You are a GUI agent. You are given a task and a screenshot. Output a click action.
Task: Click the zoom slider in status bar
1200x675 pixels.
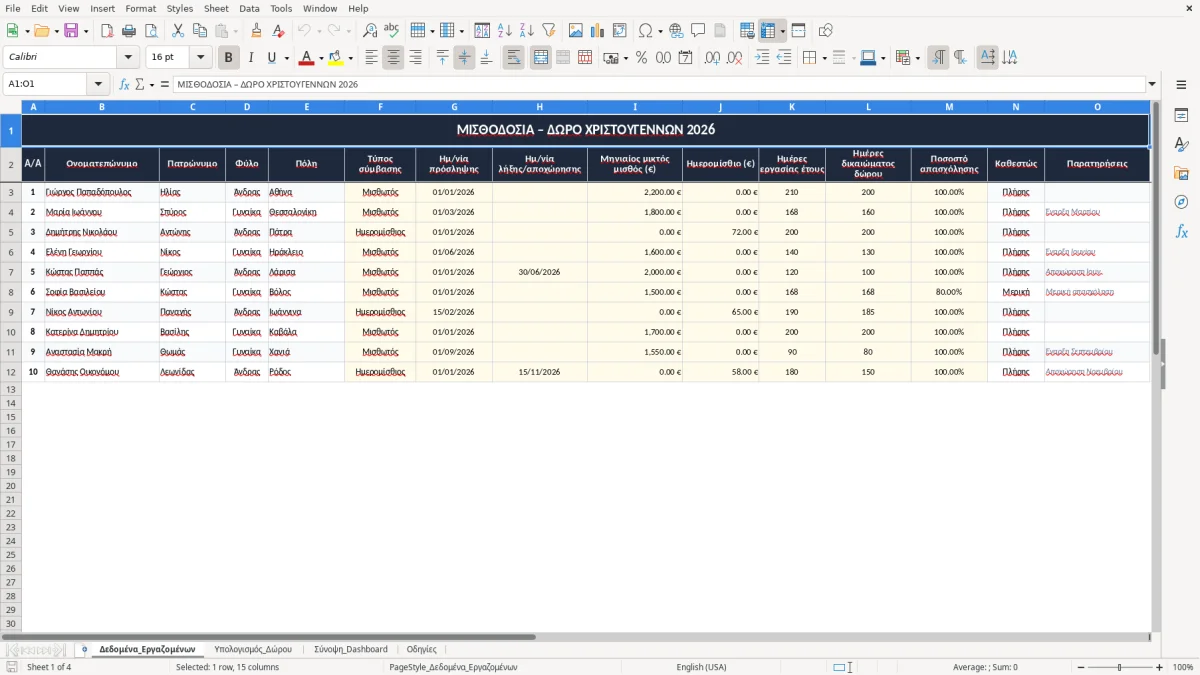point(1119,667)
